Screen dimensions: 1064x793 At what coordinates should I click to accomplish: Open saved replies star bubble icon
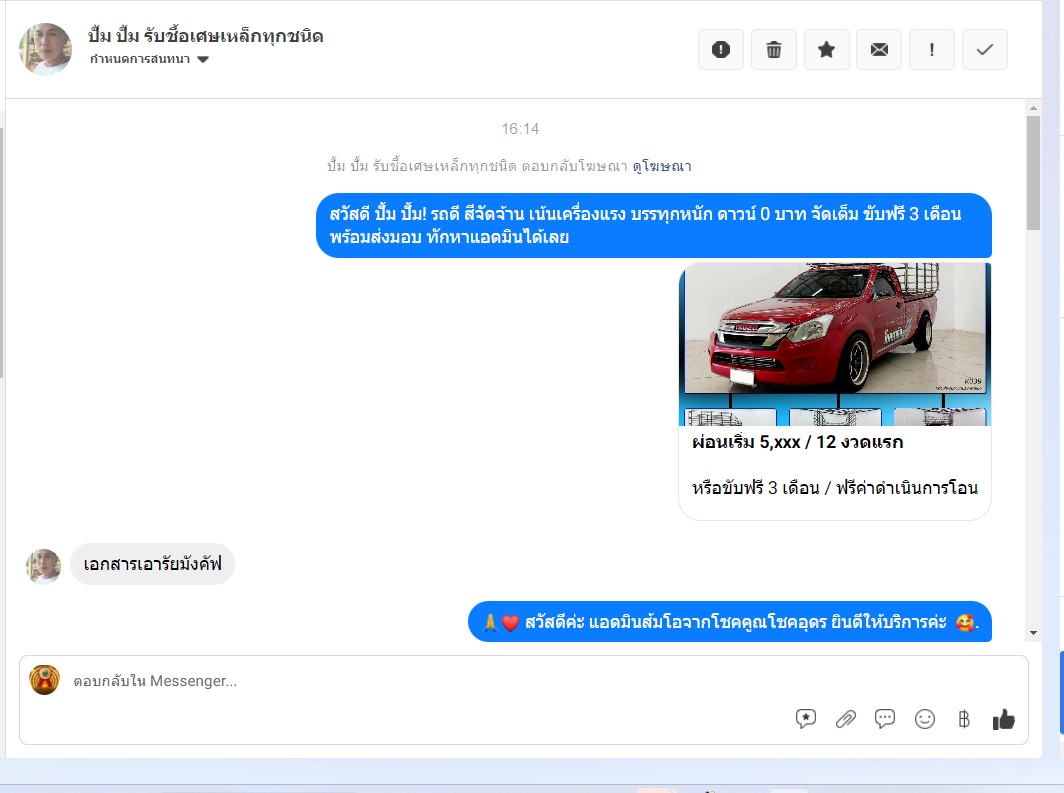point(806,719)
